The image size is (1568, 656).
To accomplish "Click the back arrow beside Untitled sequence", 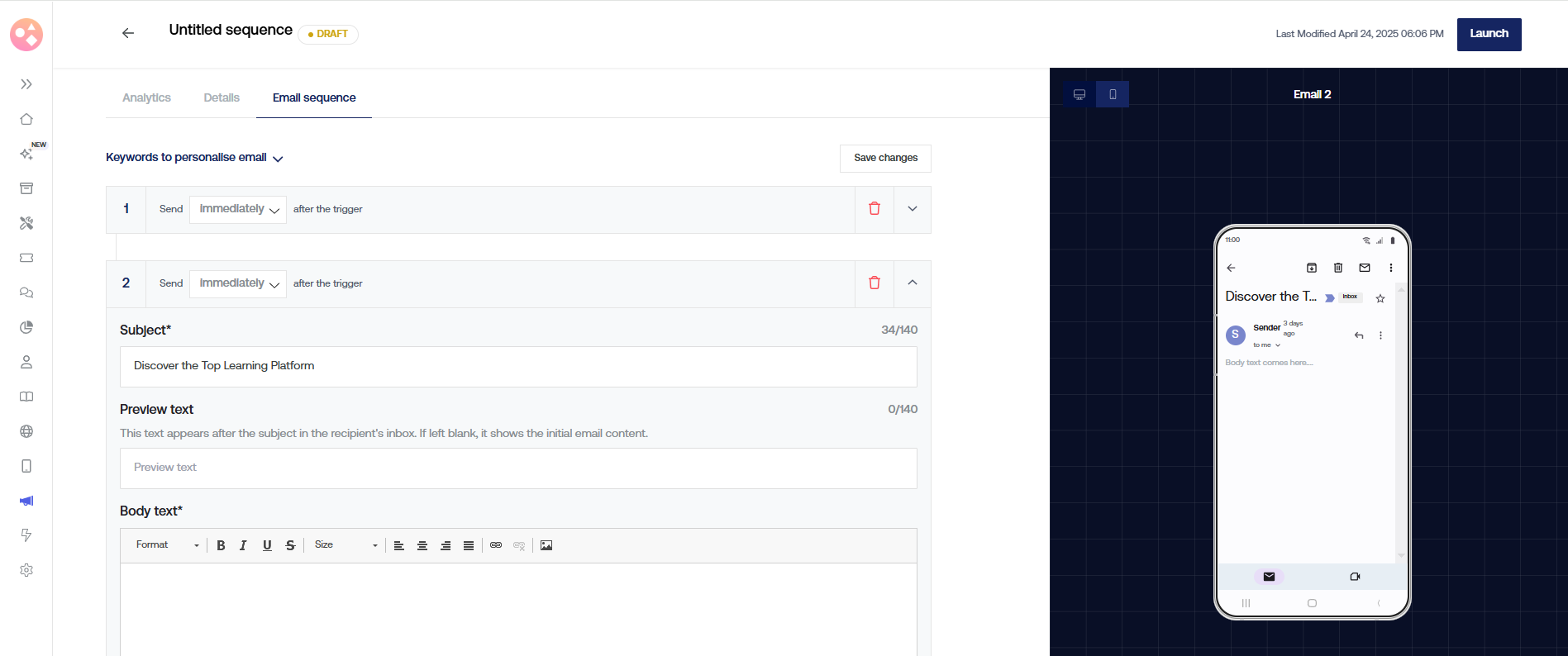I will [128, 33].
